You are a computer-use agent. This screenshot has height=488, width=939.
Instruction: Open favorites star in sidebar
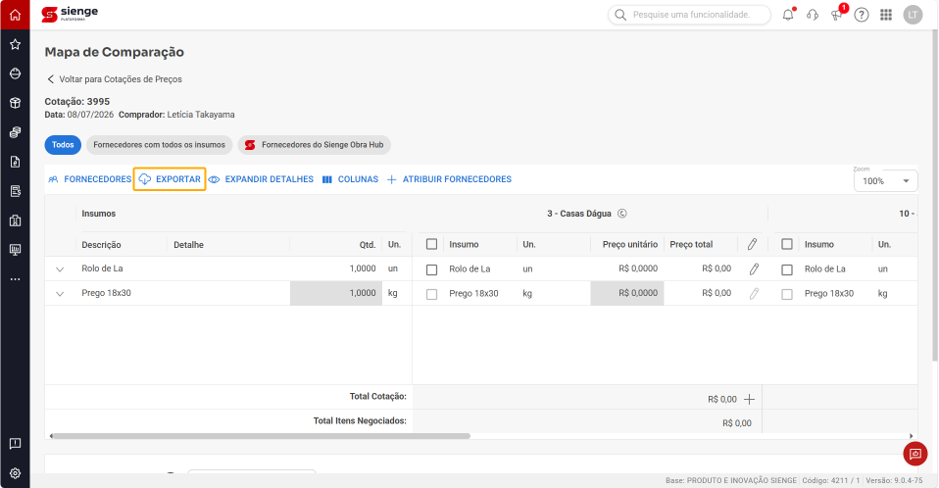pos(15,44)
